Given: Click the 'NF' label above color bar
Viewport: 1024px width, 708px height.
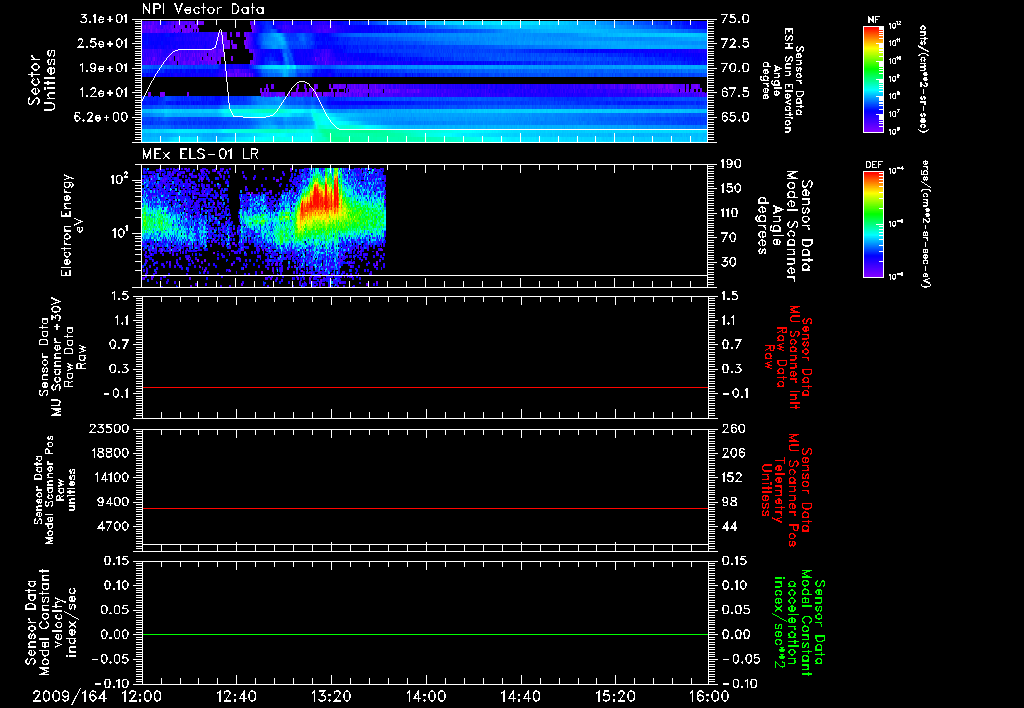Looking at the screenshot, I should (x=873, y=20).
